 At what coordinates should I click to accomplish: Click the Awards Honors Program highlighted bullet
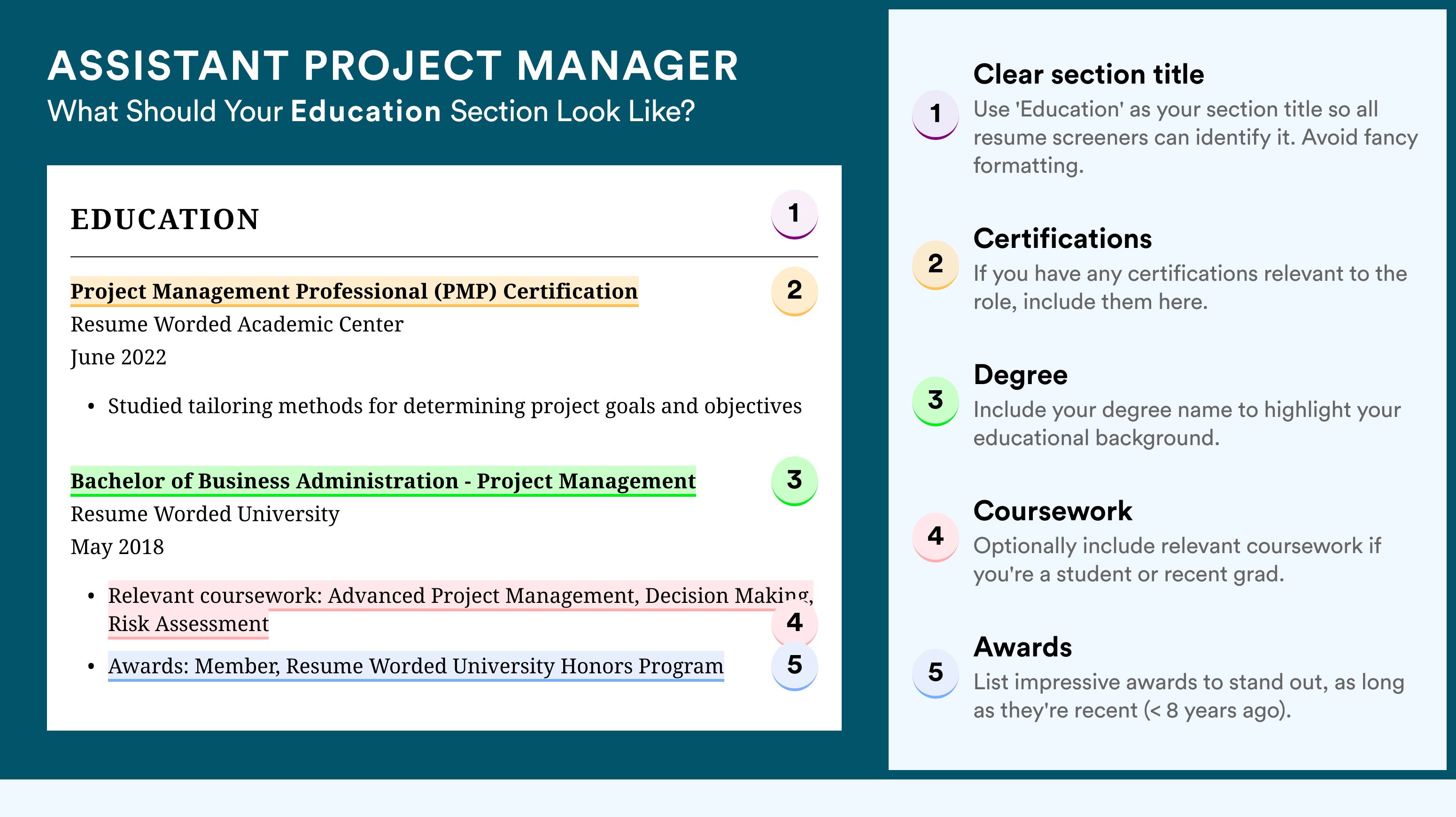pos(416,666)
